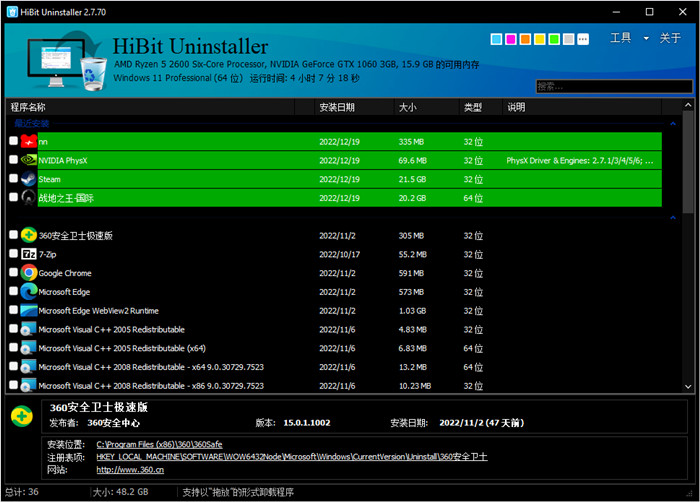Choose the magenta theme color swatch

[x=511, y=39]
